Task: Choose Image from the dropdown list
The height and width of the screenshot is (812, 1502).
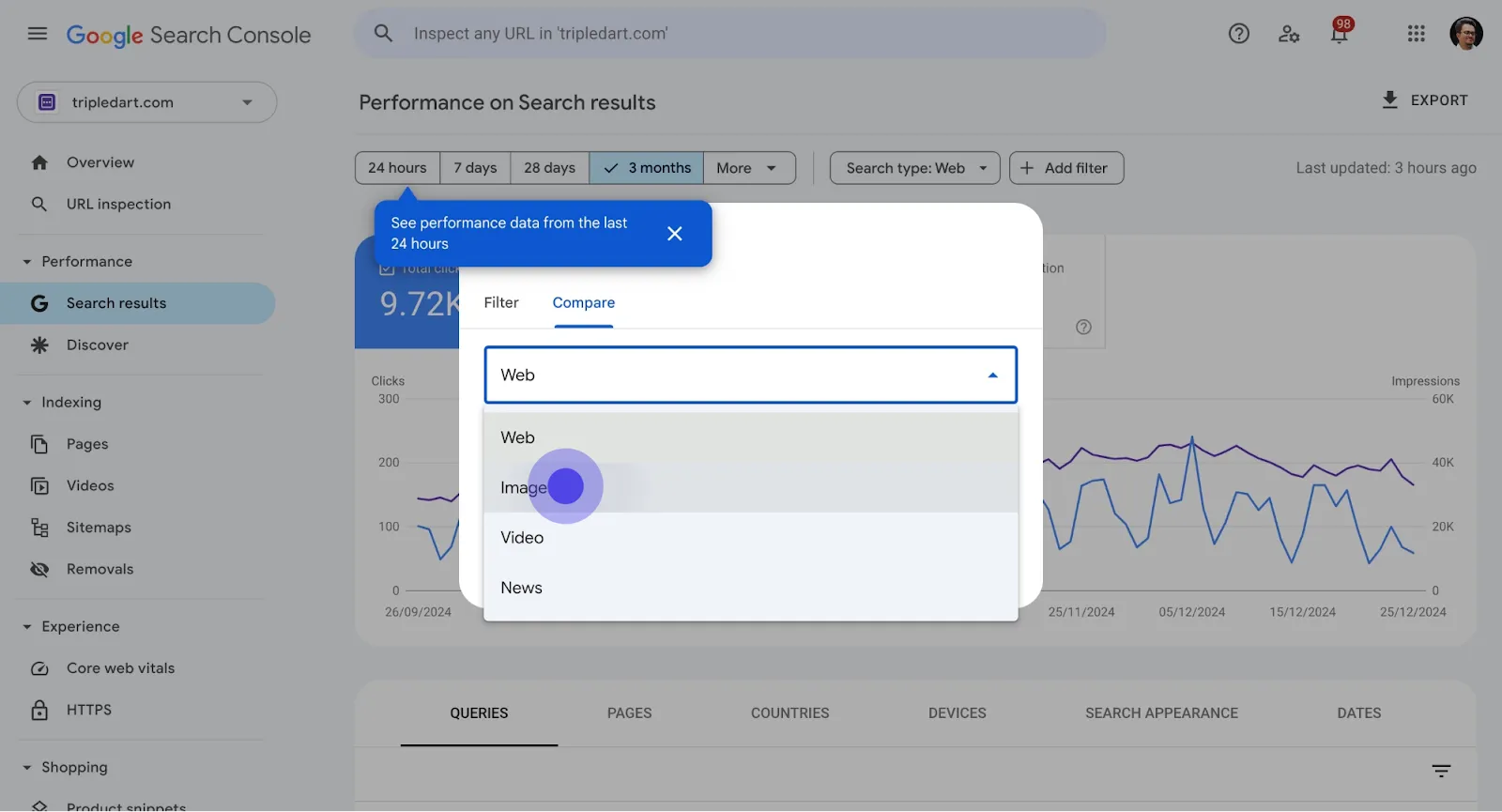Action: [x=751, y=487]
